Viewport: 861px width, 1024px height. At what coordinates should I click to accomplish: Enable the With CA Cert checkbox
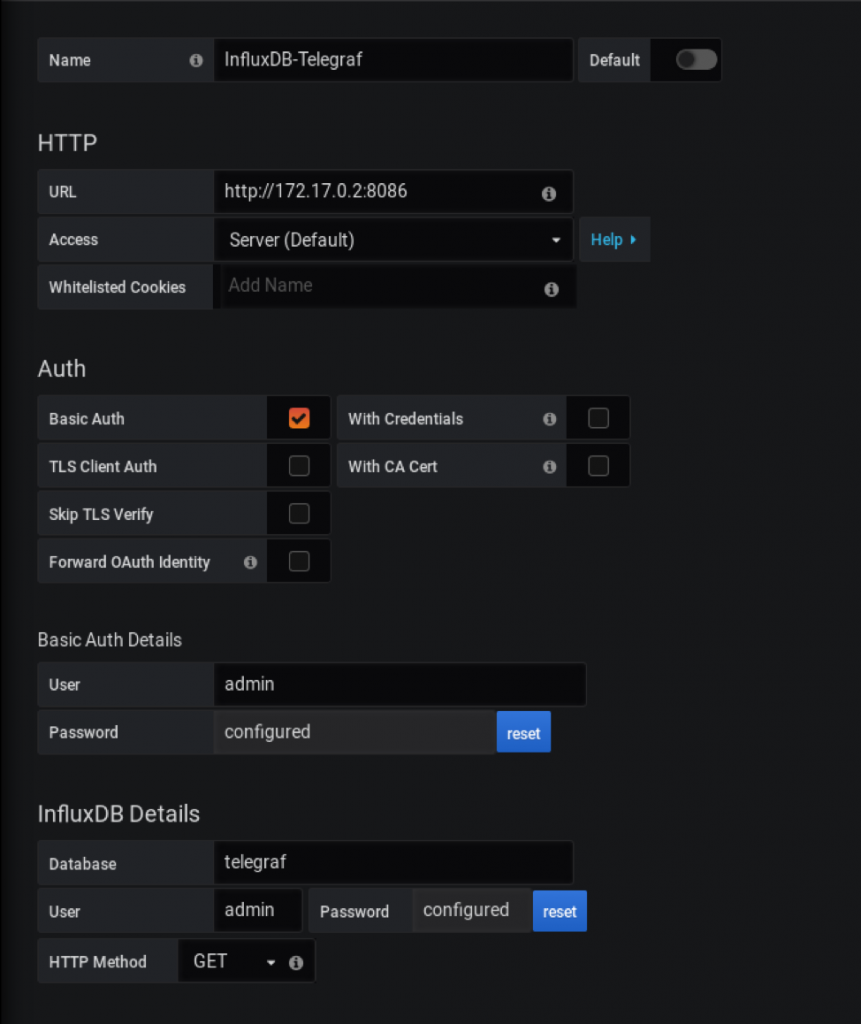[598, 466]
